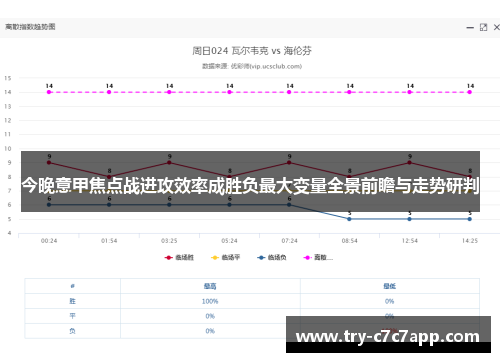Click the y-axis label 4
The height and width of the screenshot is (362, 500).
pyautogui.click(x=9, y=233)
